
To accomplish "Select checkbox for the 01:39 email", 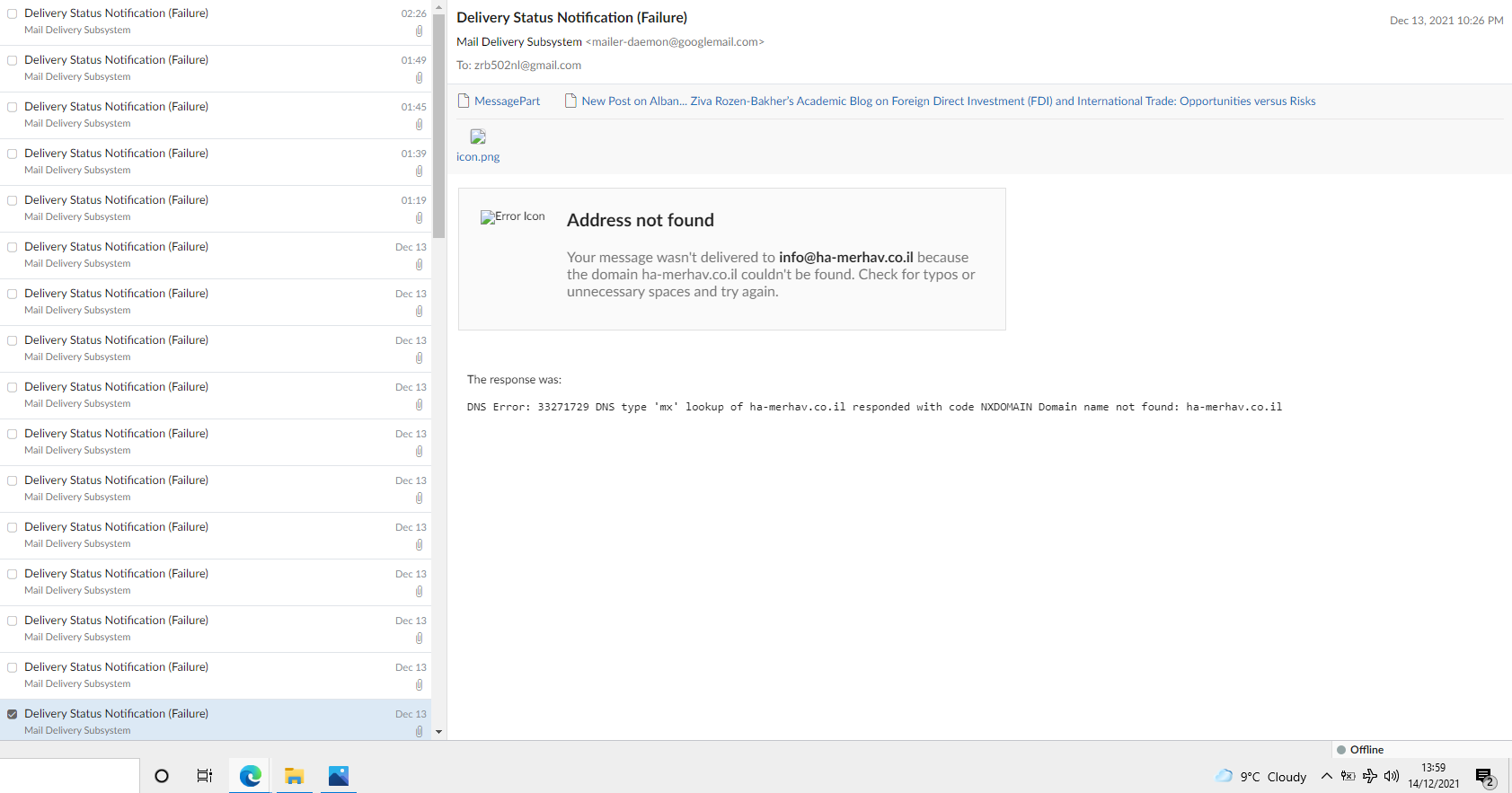I will 13,154.
